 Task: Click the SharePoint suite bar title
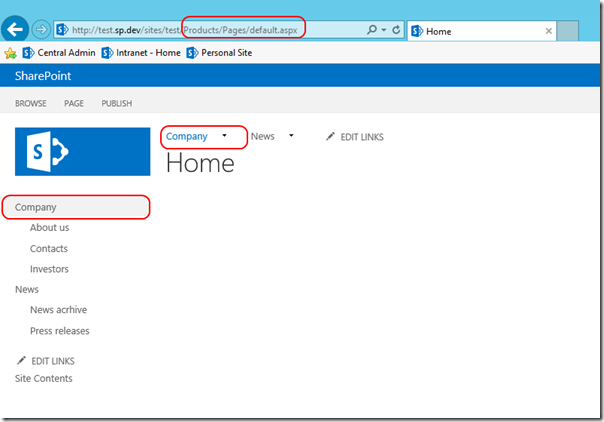tap(43, 76)
